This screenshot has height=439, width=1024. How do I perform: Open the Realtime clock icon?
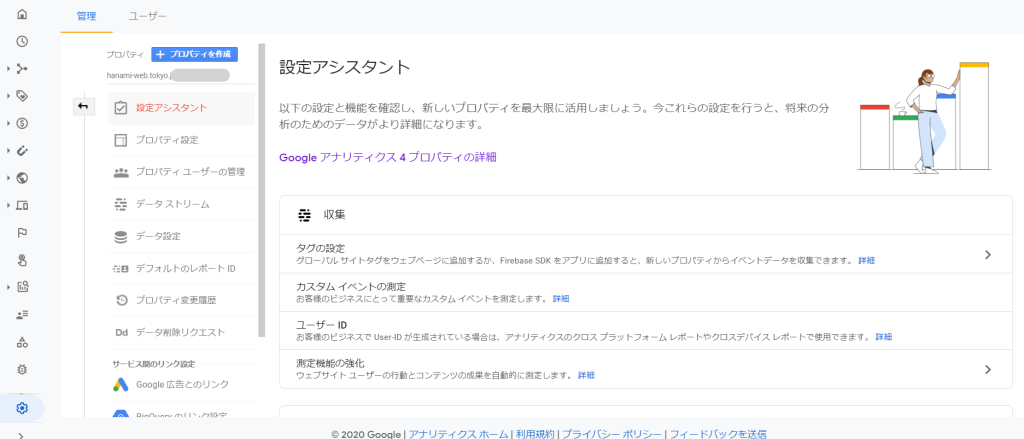(22, 41)
